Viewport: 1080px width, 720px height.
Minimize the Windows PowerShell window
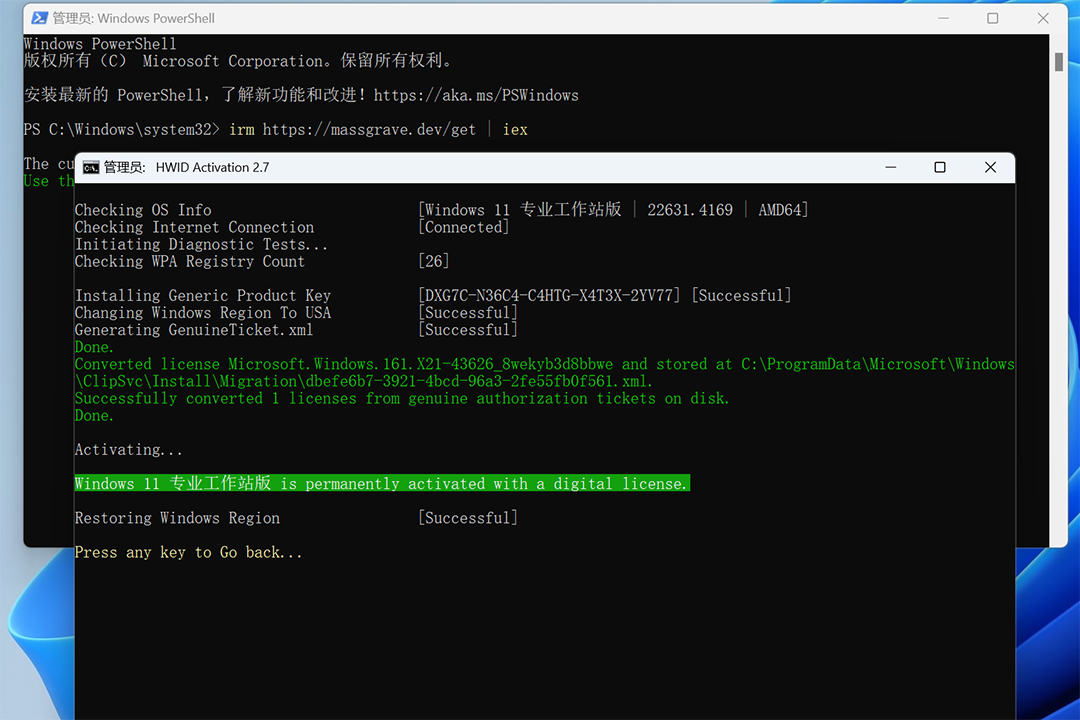coord(943,18)
